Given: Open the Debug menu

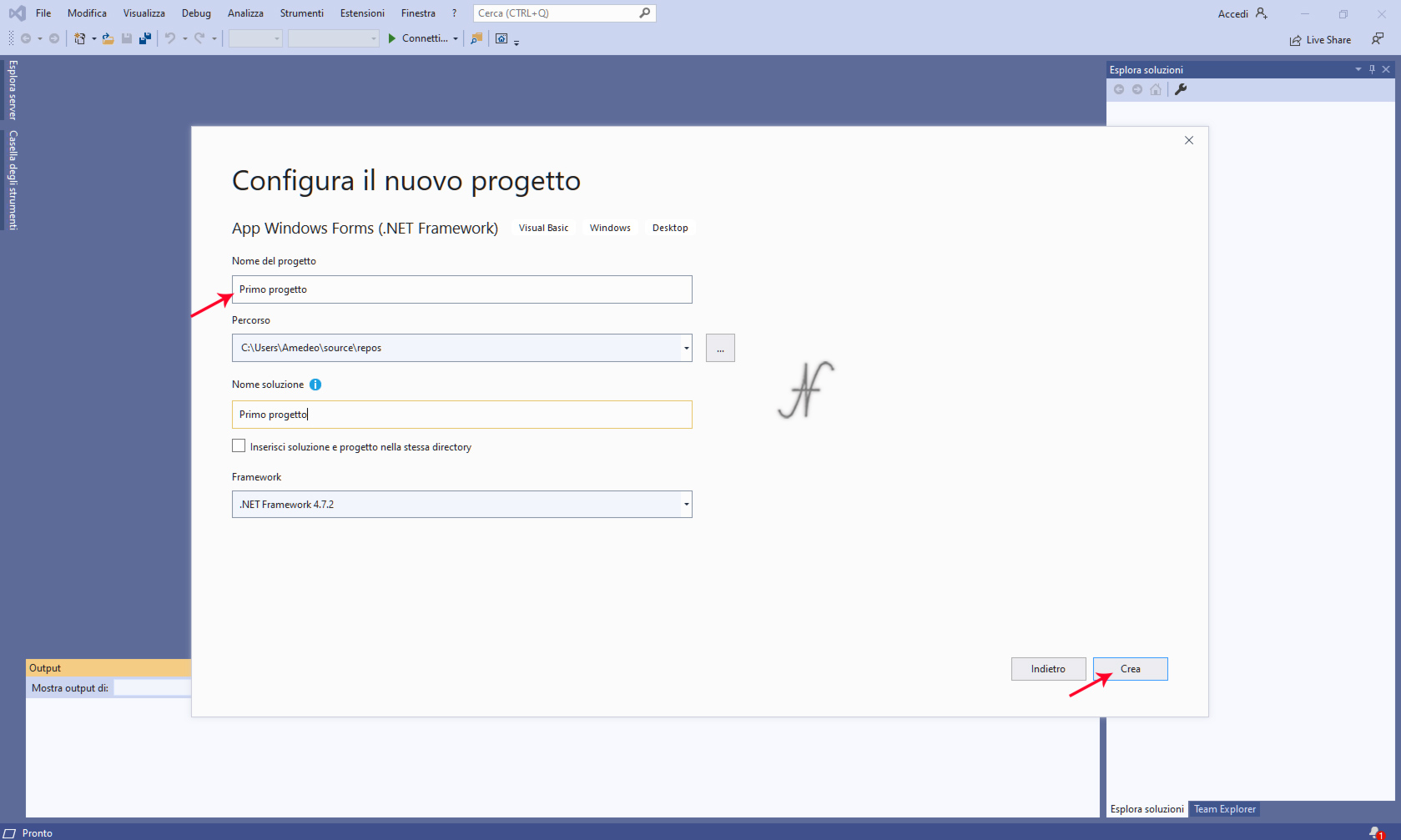Looking at the screenshot, I should click(x=196, y=13).
